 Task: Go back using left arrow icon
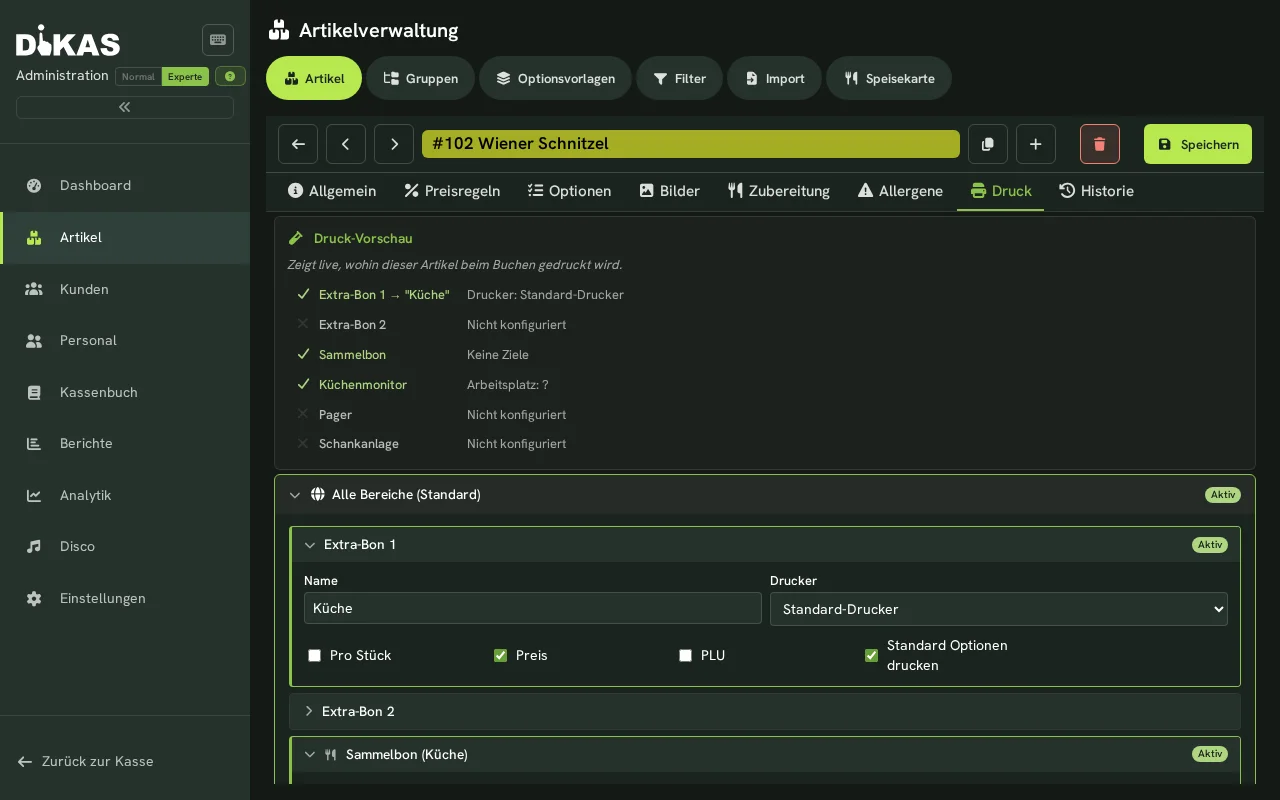click(298, 144)
